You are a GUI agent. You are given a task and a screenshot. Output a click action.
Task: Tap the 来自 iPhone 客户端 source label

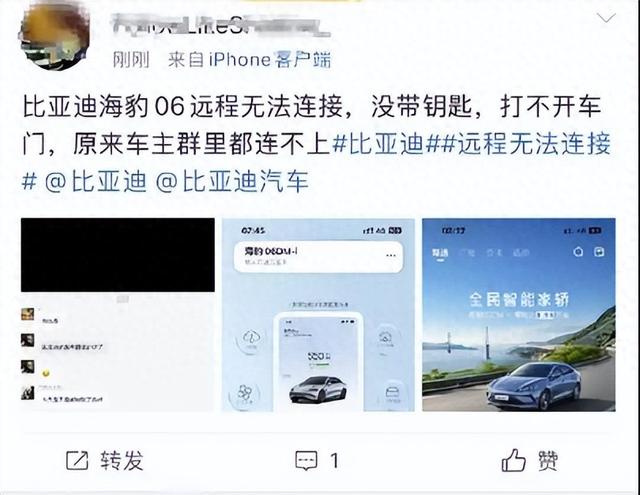(x=249, y=60)
